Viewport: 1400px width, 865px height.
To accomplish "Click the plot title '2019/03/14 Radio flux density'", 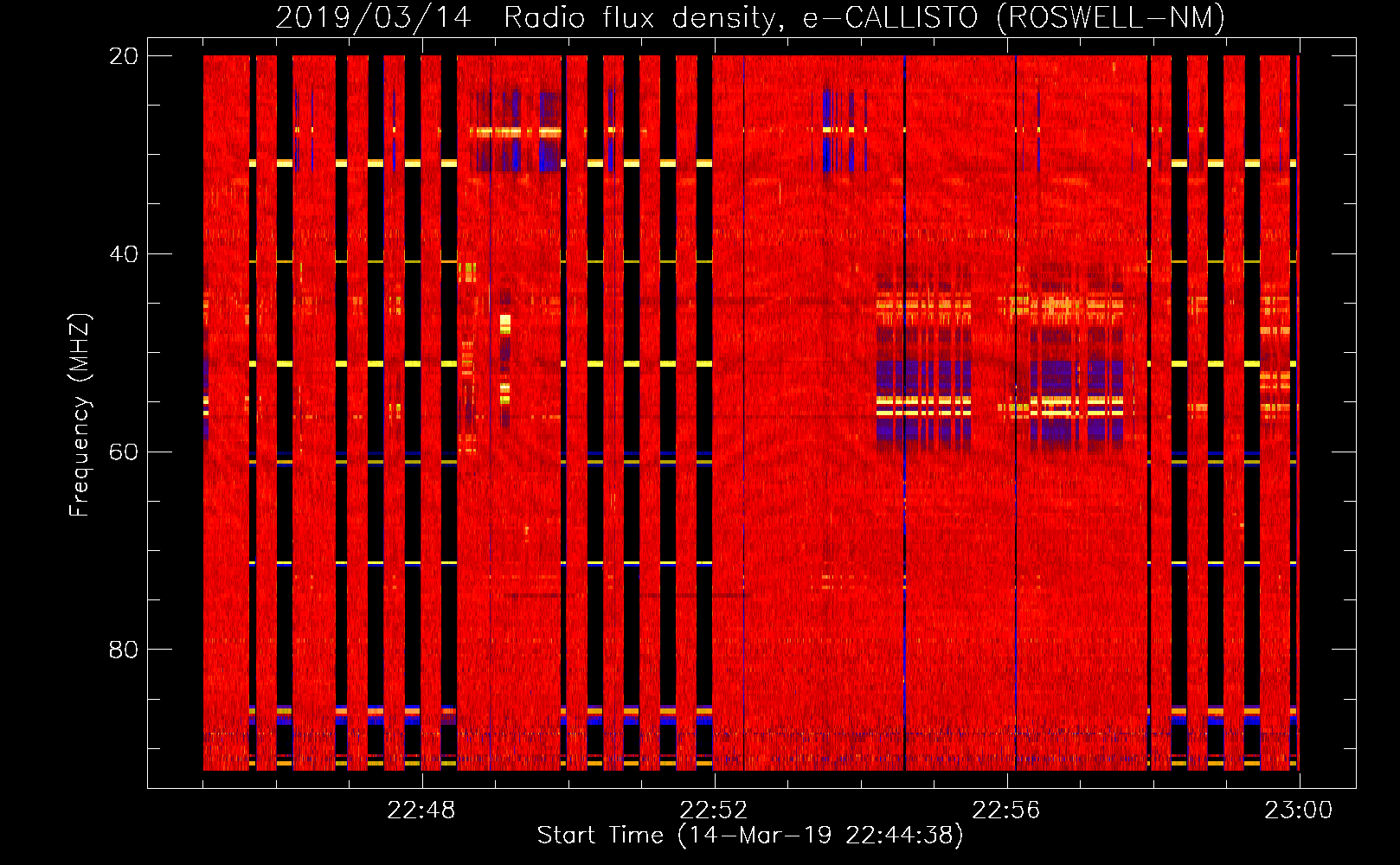I will [x=530, y=18].
